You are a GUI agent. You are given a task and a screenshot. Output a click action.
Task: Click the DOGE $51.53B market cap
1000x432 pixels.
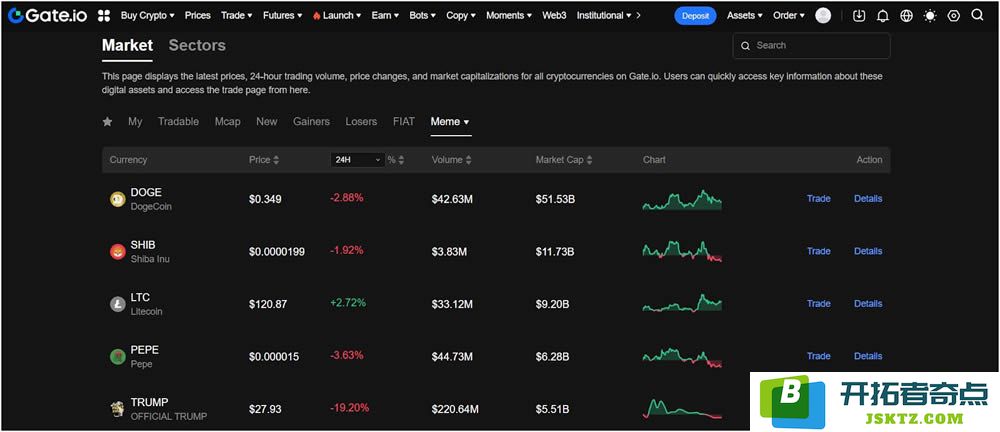[555, 199]
